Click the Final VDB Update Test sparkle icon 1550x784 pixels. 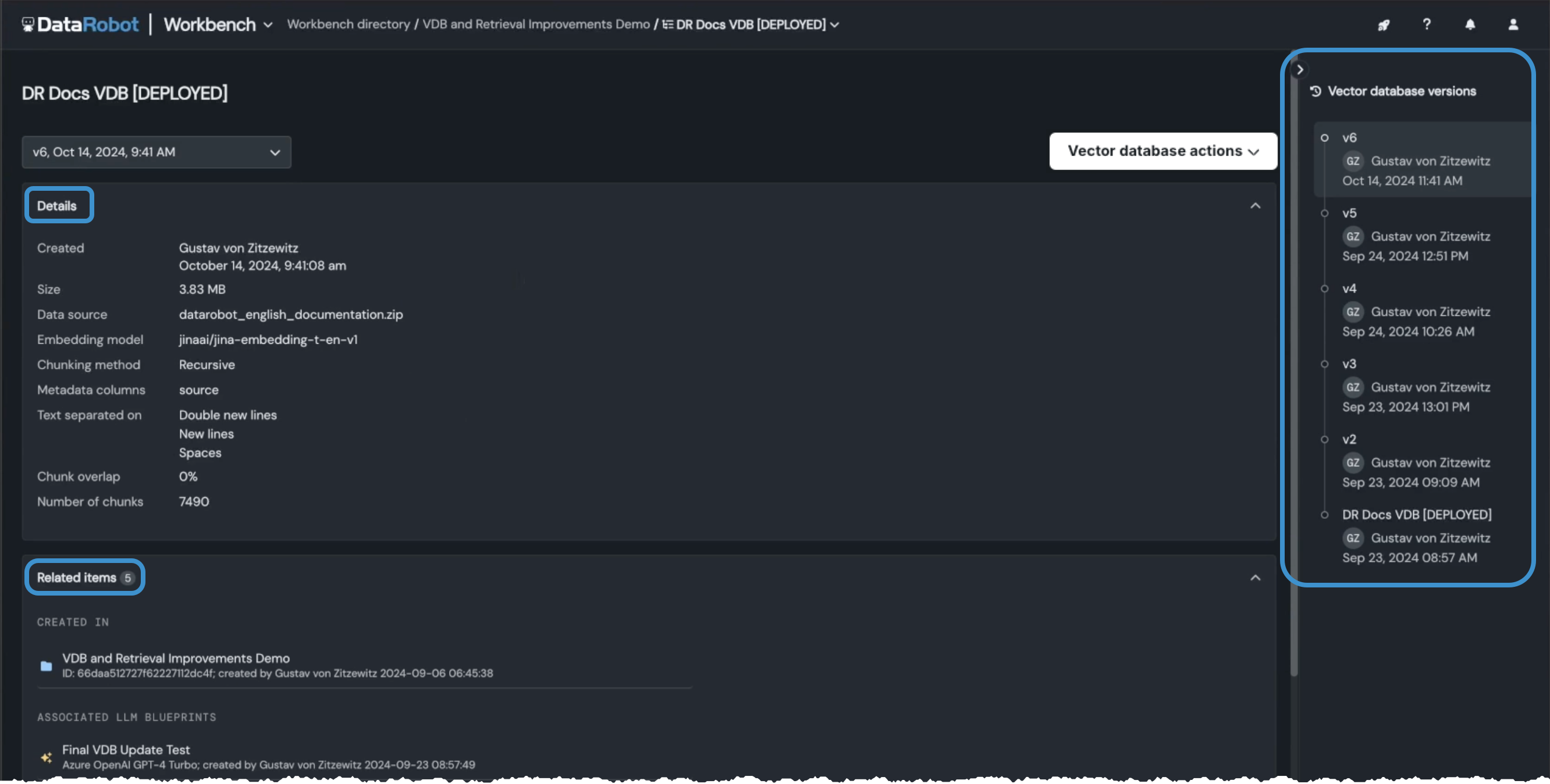47,757
